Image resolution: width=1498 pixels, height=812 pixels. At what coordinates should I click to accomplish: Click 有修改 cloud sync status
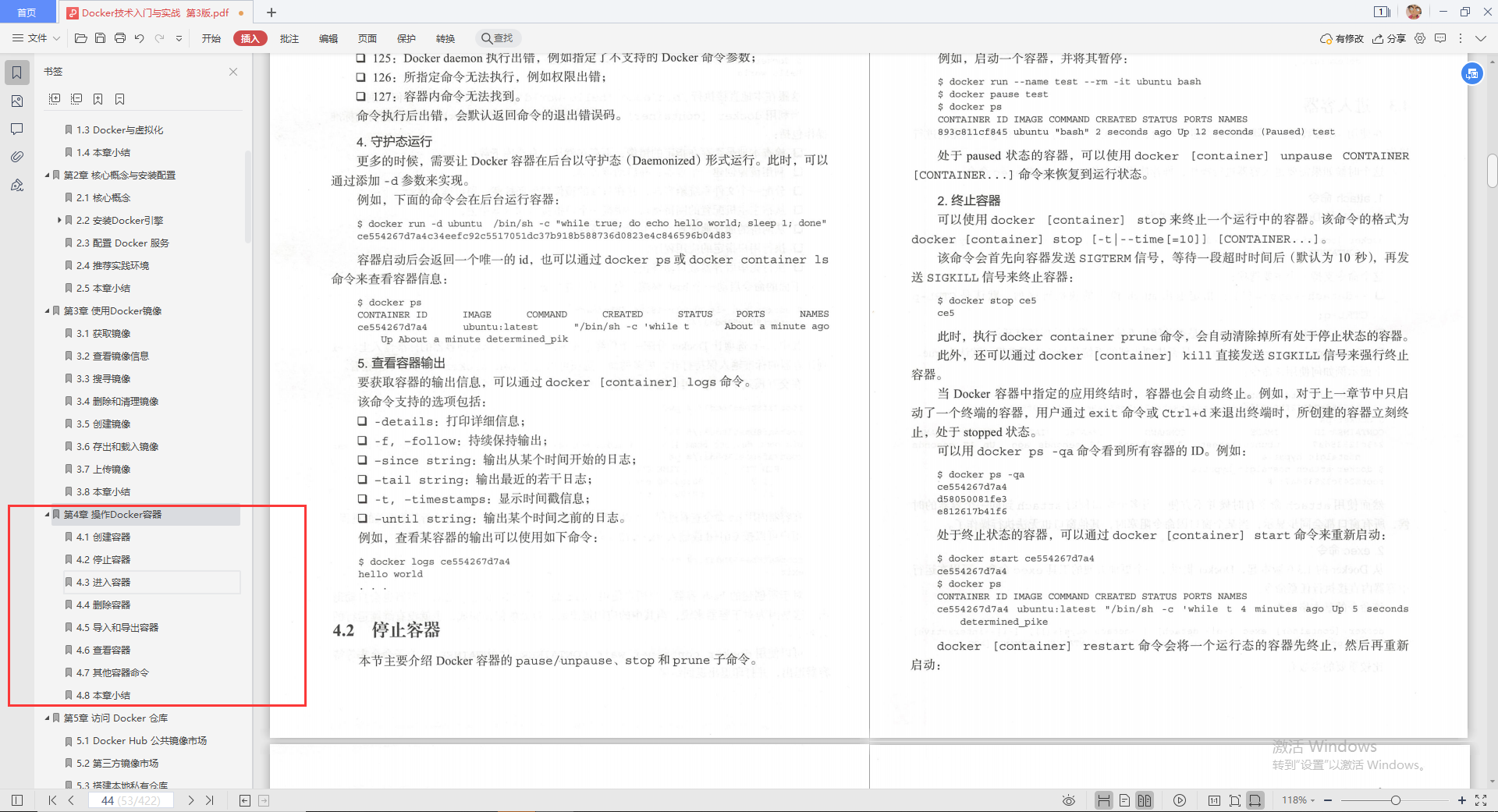click(1342, 38)
